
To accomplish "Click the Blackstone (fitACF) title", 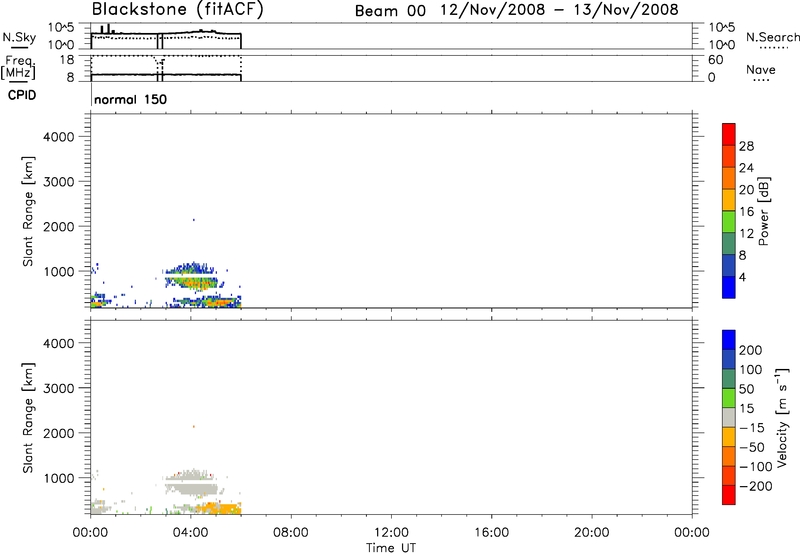I will pyautogui.click(x=178, y=10).
